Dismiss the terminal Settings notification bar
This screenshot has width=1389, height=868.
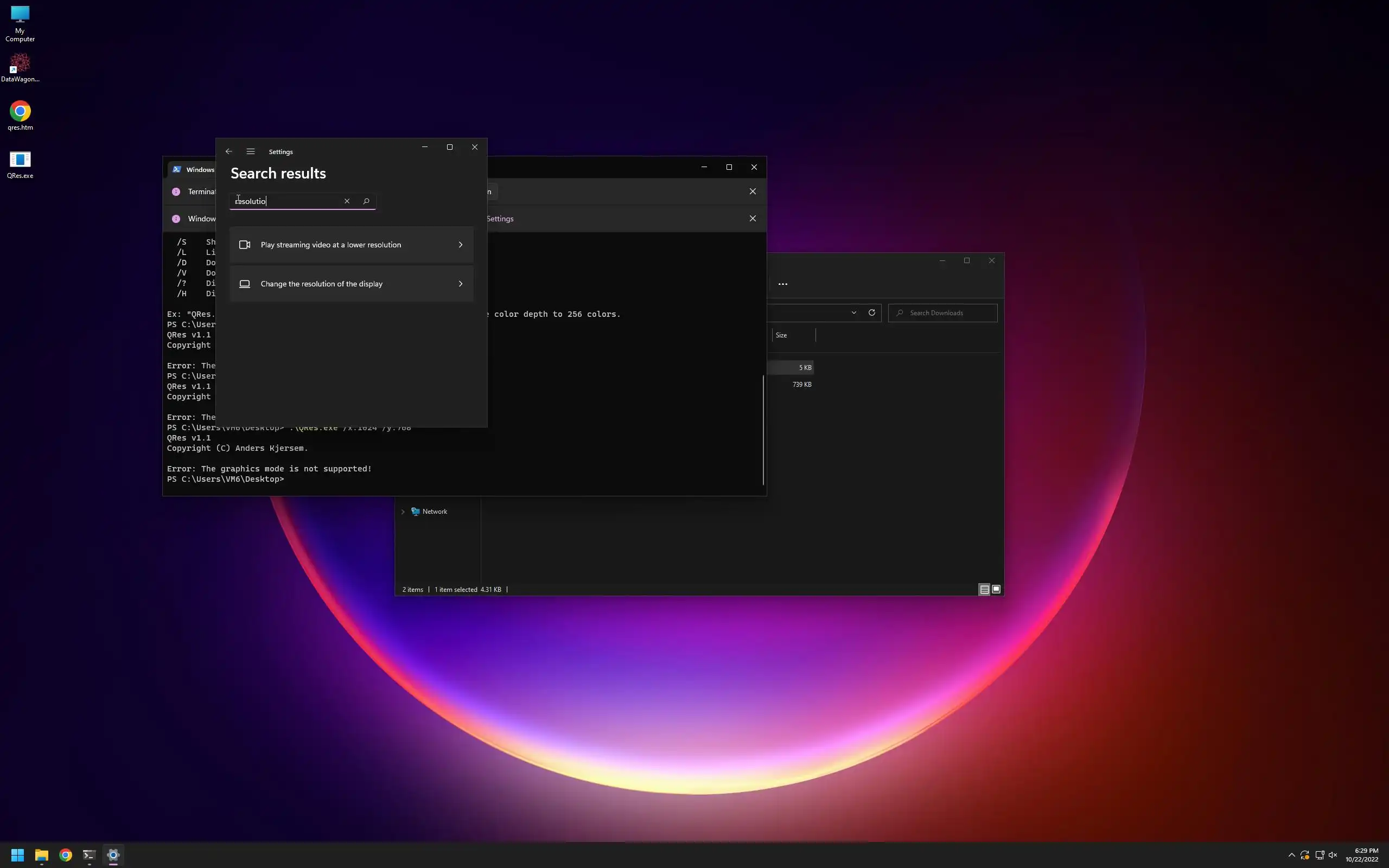[x=753, y=219]
